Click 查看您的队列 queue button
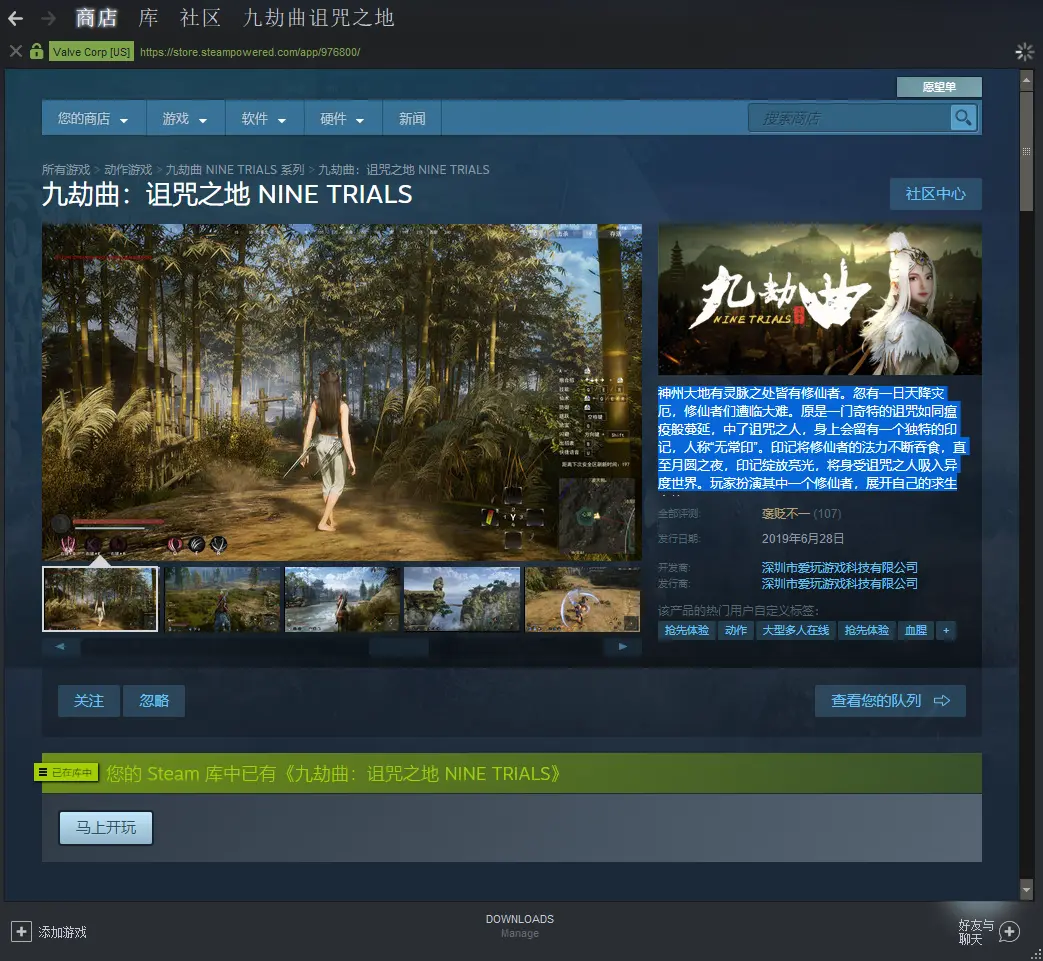 pyautogui.click(x=890, y=700)
